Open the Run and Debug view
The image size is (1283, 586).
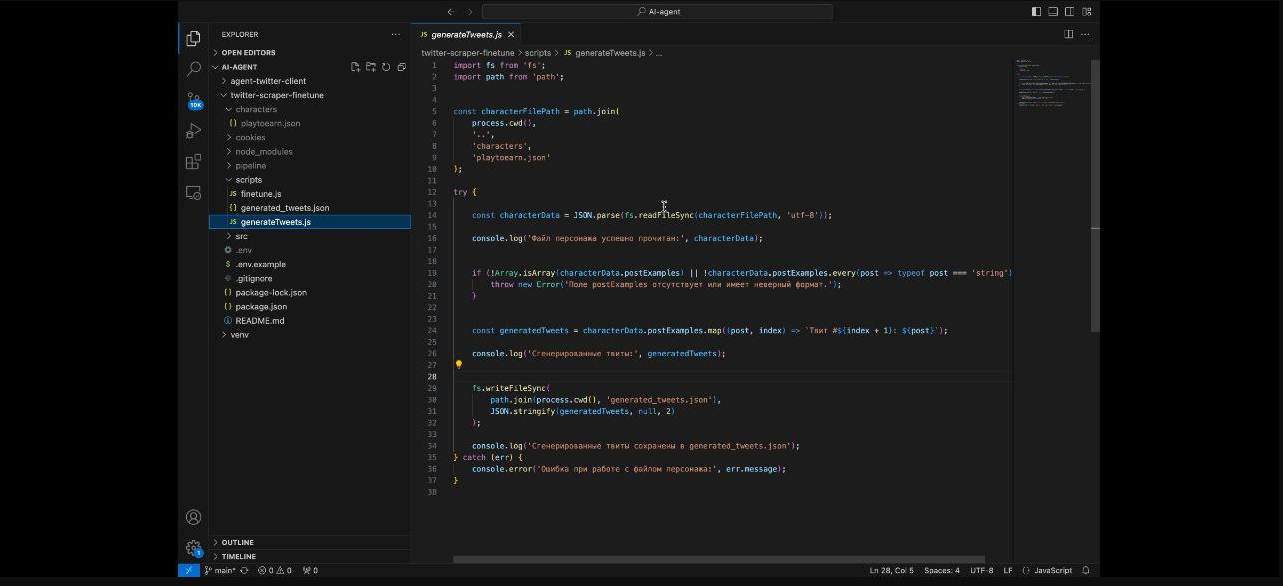[193, 130]
